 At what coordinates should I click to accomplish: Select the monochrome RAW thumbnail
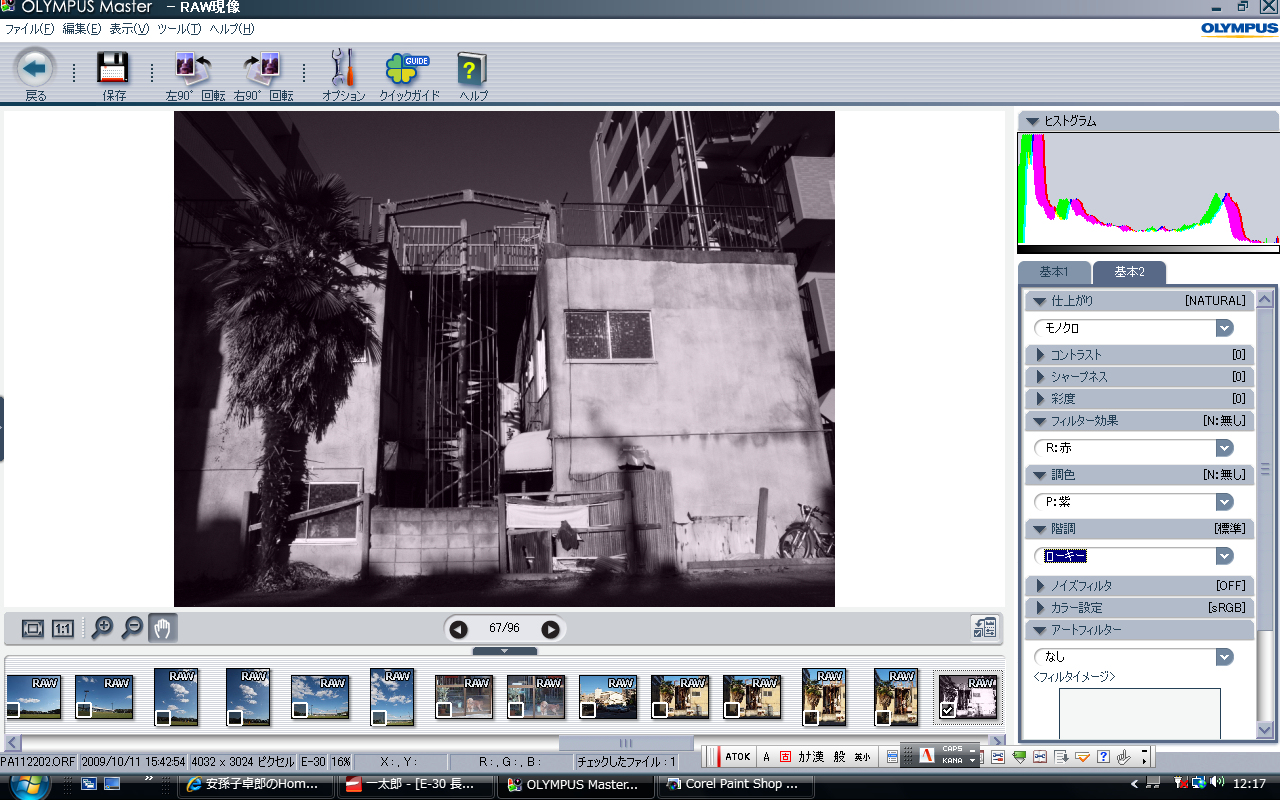coord(968,696)
